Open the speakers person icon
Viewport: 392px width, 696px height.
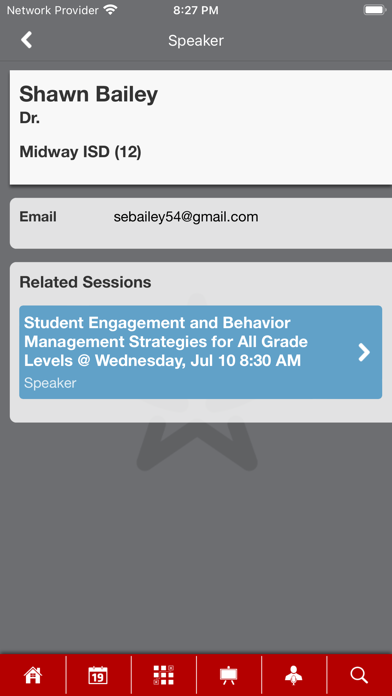(x=293, y=675)
